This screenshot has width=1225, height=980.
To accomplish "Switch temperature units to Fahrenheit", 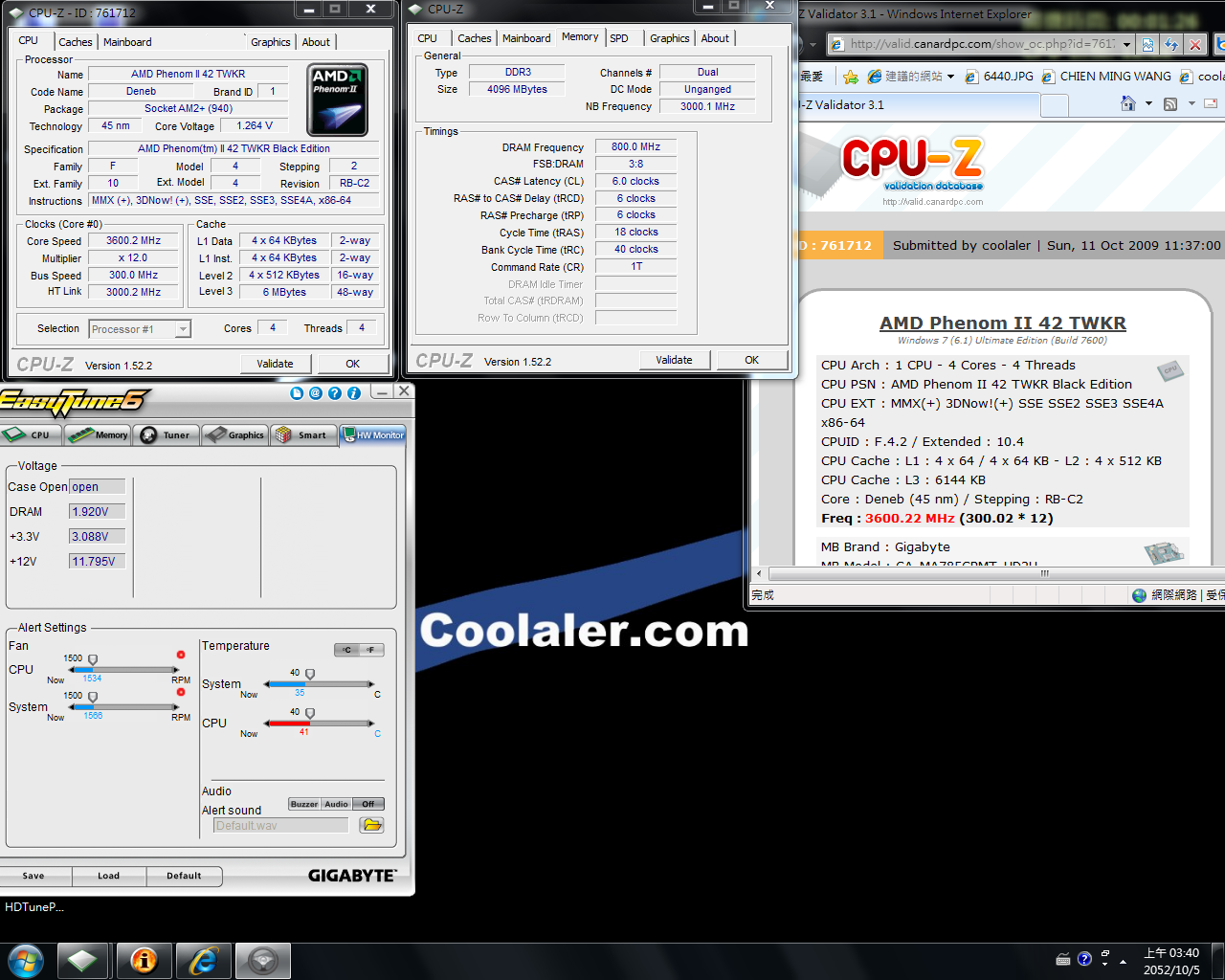I will pyautogui.click(x=371, y=649).
